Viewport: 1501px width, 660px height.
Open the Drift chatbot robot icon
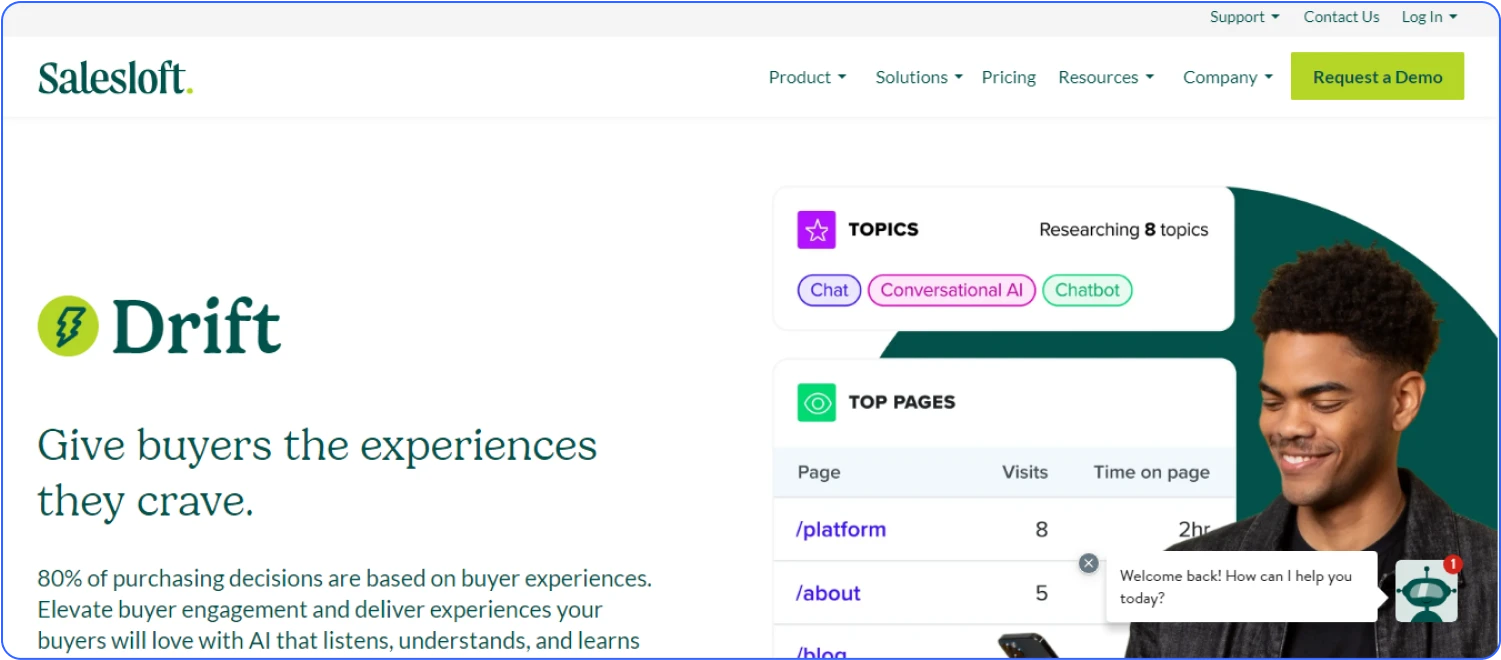point(1426,591)
